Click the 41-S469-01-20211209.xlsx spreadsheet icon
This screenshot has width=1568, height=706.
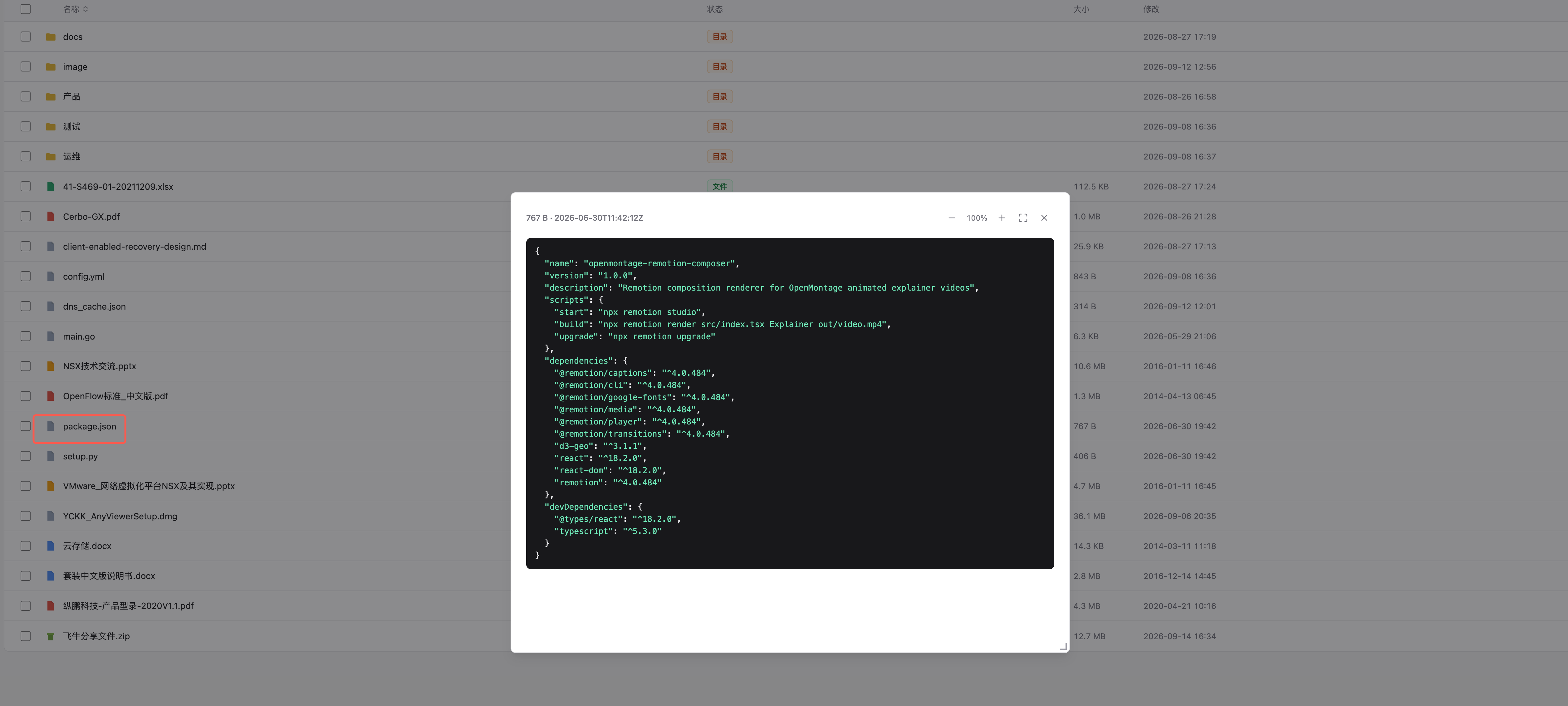pyautogui.click(x=51, y=187)
